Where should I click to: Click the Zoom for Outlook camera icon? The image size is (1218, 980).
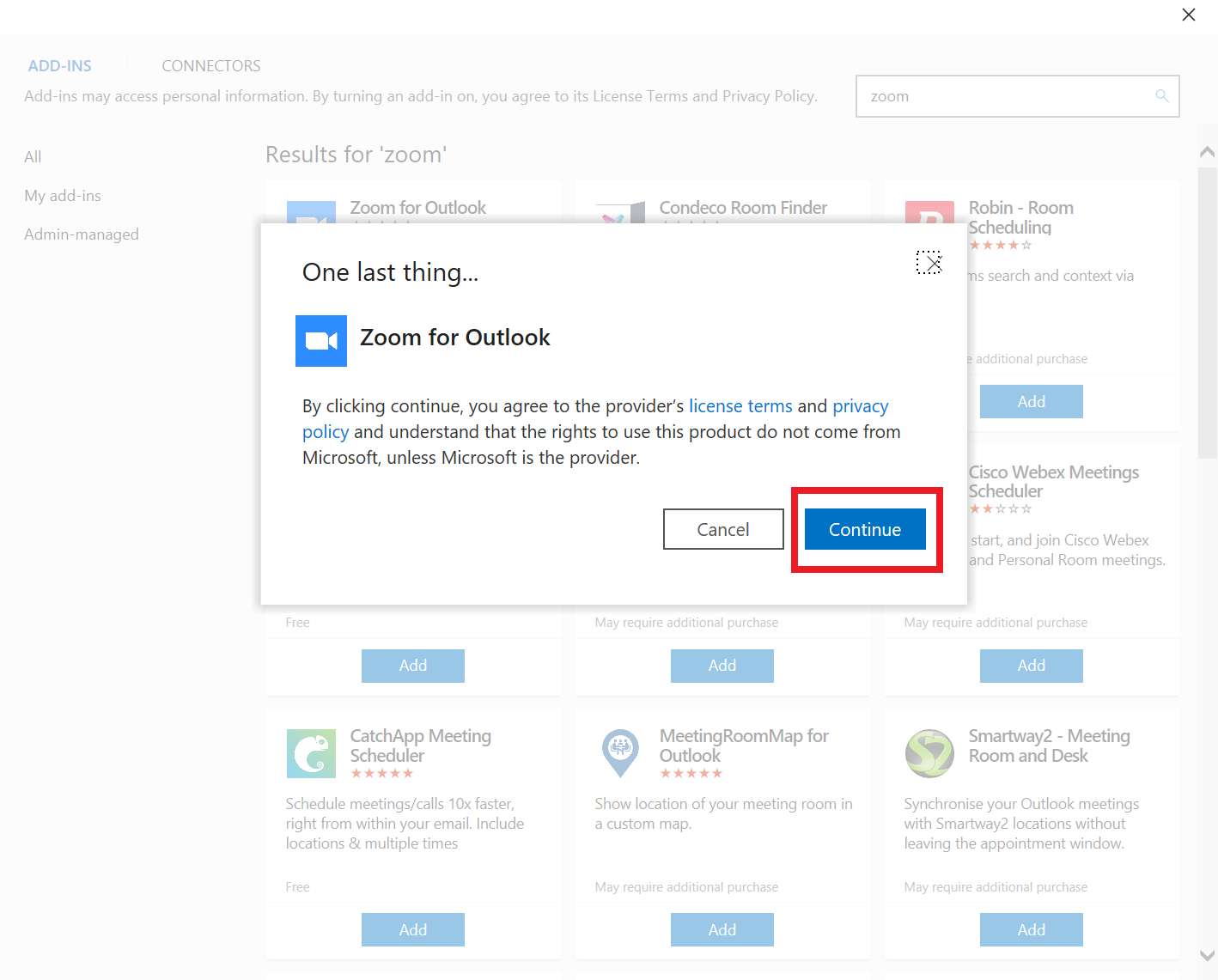coord(321,341)
